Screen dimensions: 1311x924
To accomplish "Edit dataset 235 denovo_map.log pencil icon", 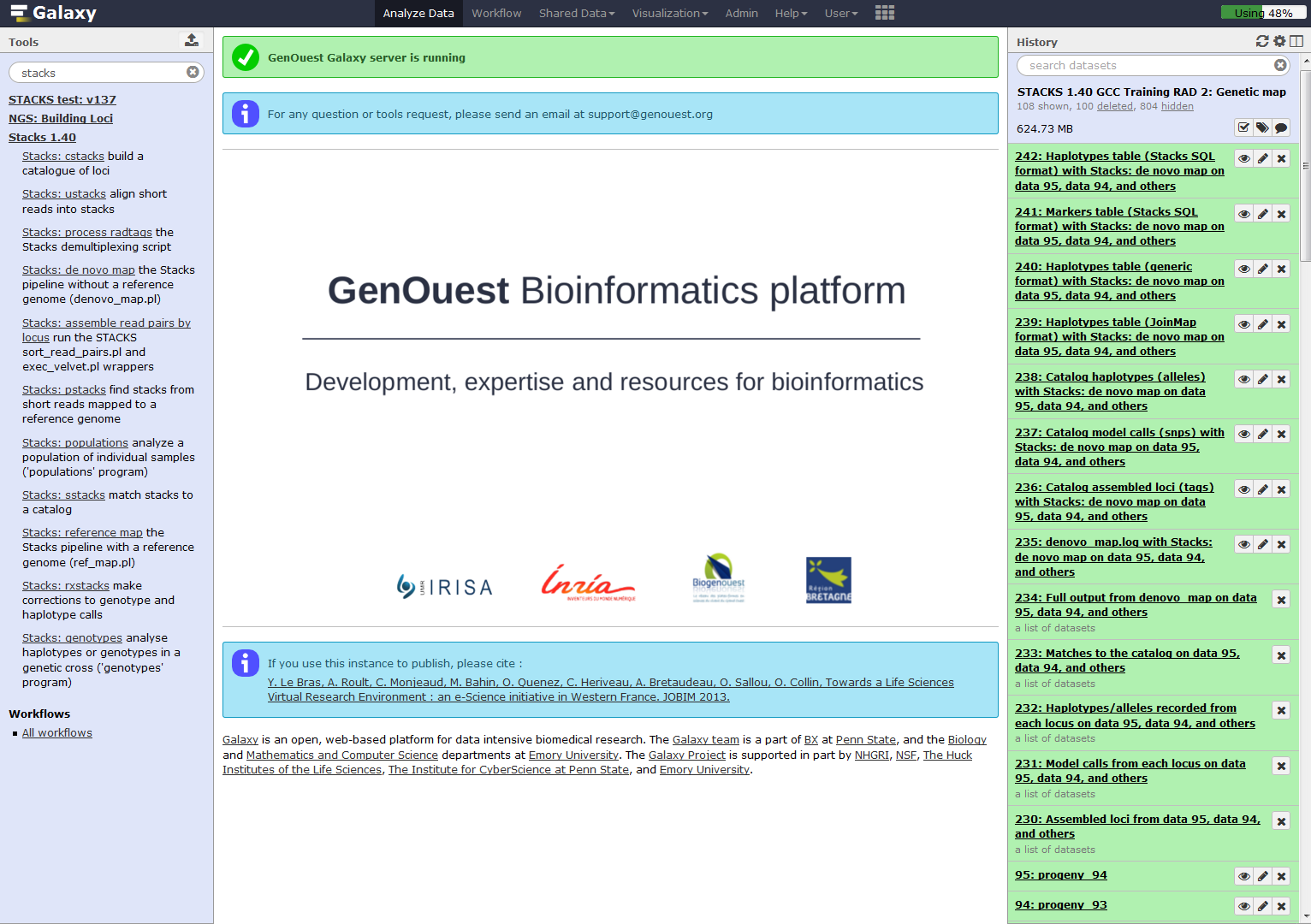I will [x=1263, y=544].
